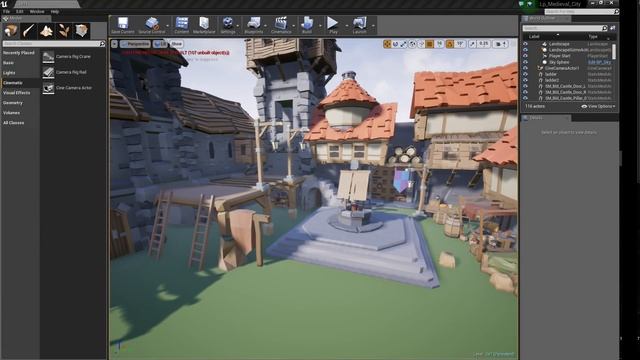Sort the outliner by the Label column
The height and width of the screenshot is (360, 640).
point(534,36)
